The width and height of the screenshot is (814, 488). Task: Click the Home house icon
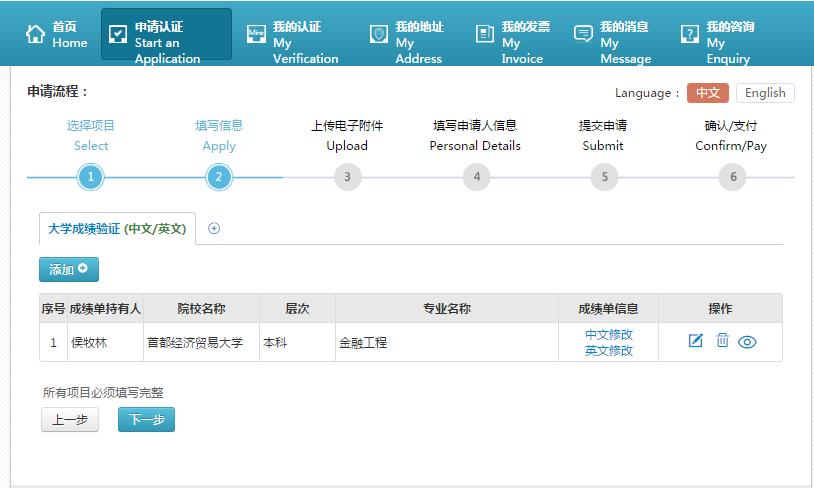pyautogui.click(x=35, y=34)
